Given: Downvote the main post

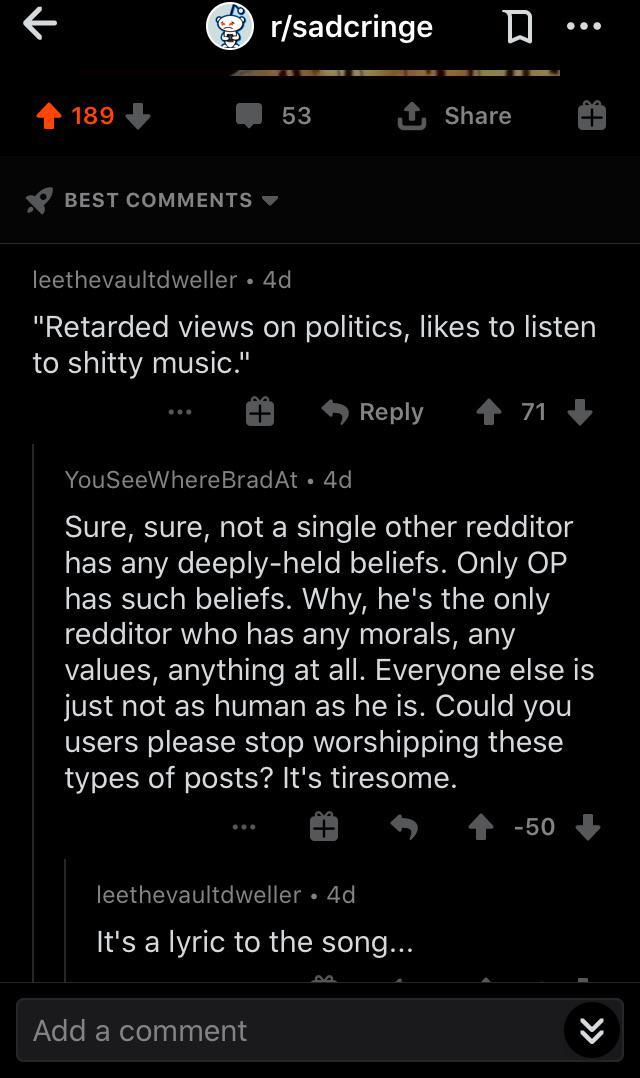Looking at the screenshot, I should pyautogui.click(x=138, y=116).
